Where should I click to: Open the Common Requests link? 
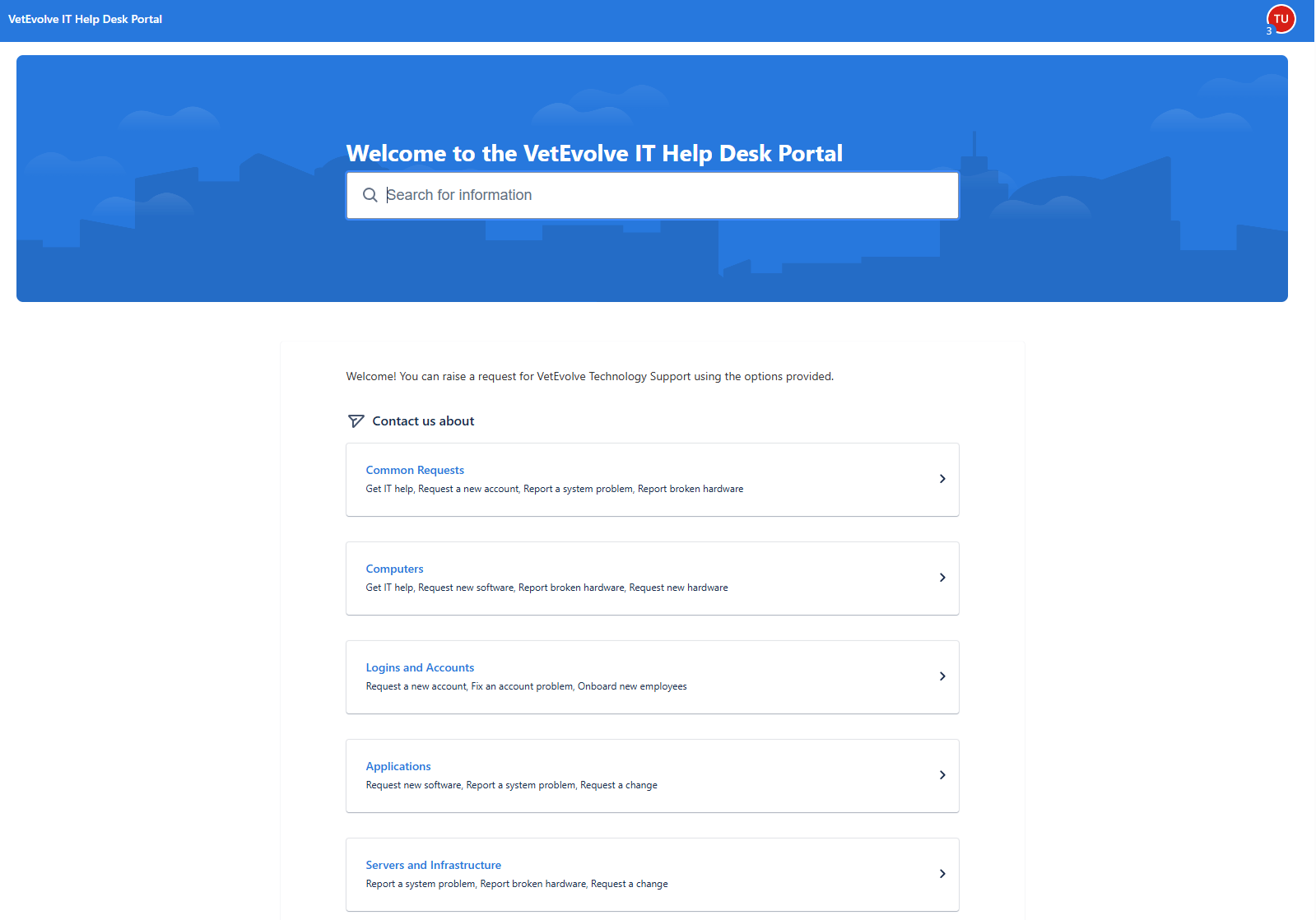(415, 470)
